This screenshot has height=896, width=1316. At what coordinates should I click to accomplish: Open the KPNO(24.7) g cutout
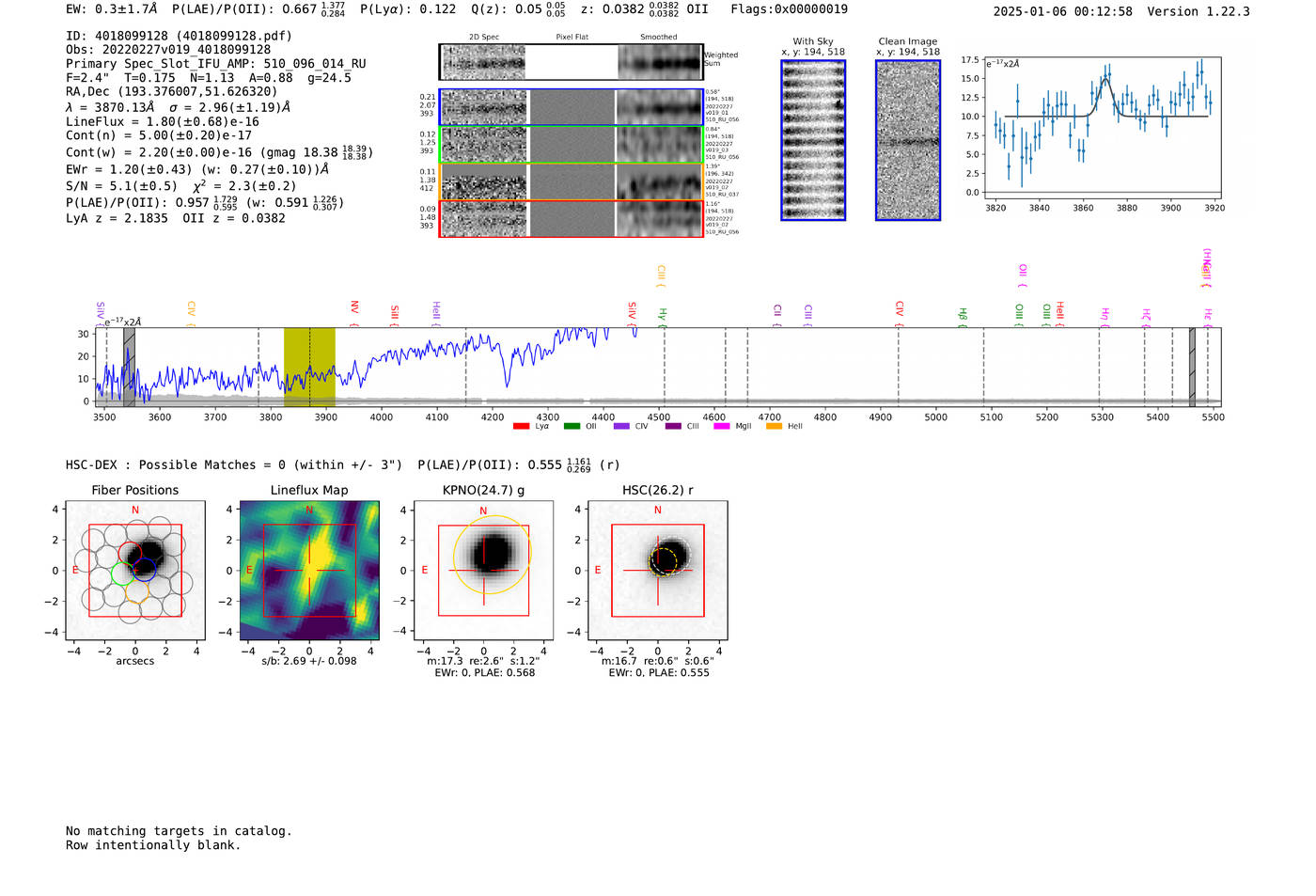pyautogui.click(x=483, y=570)
